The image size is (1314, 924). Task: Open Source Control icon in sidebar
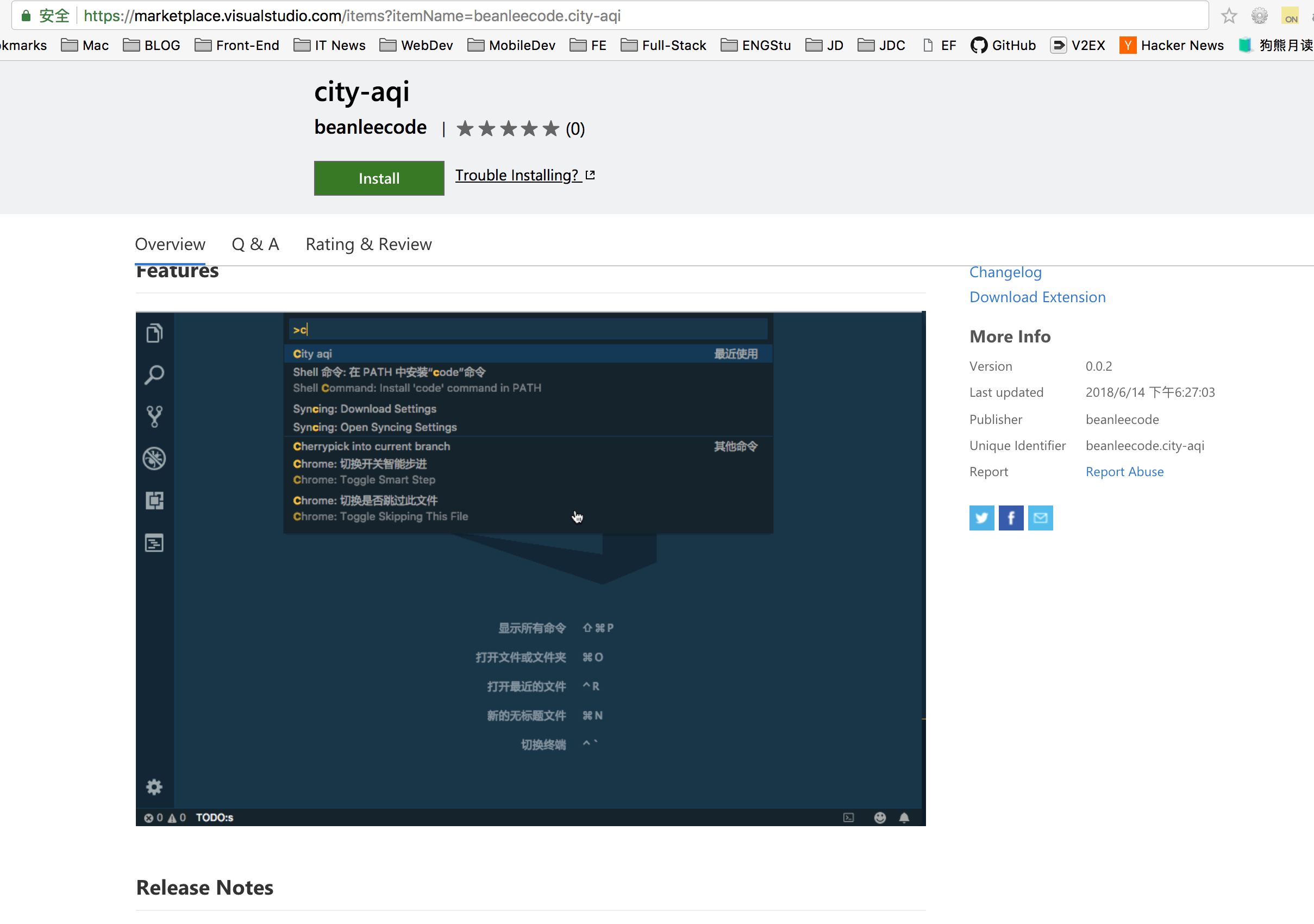pyautogui.click(x=154, y=417)
